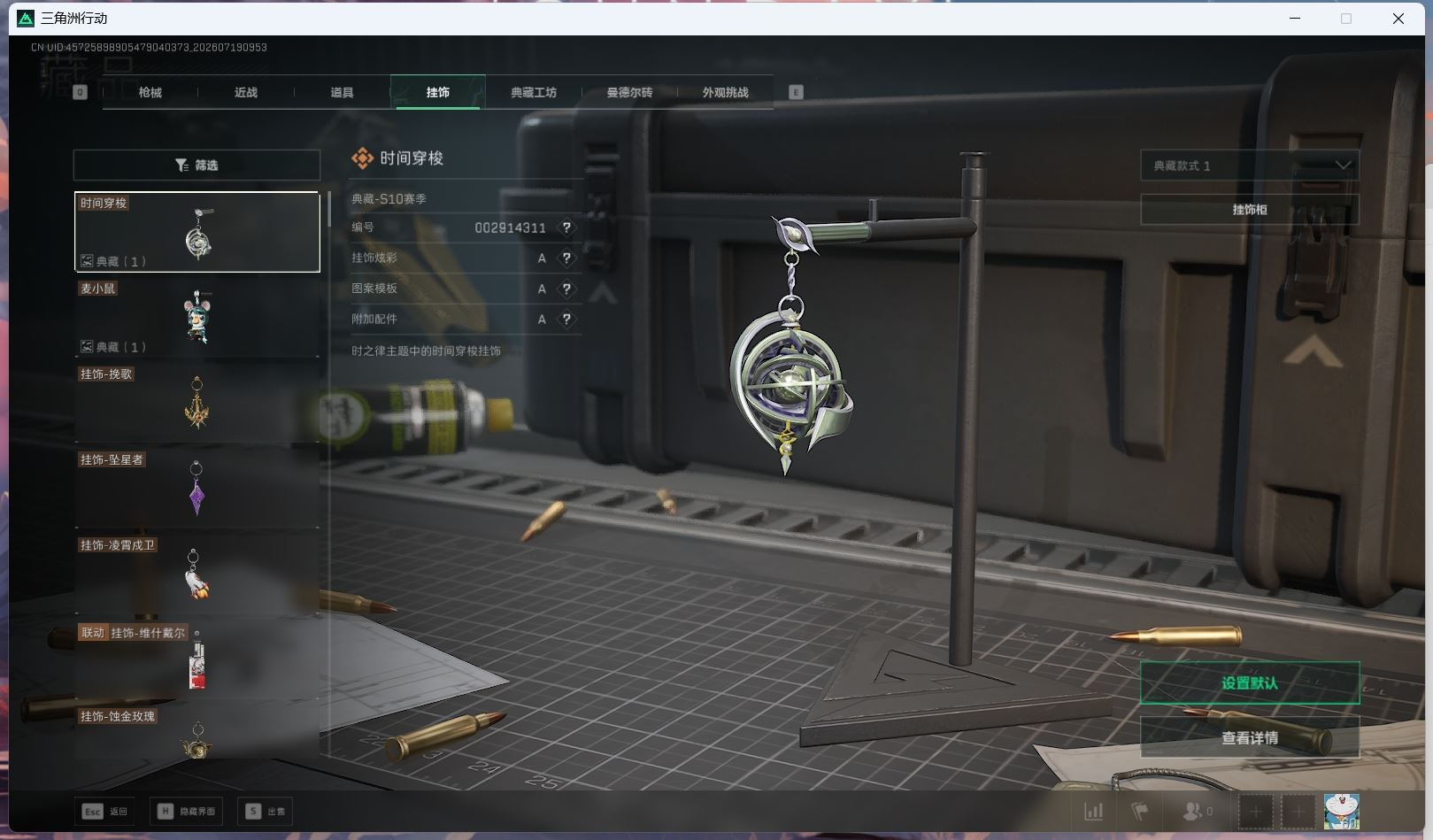
Task: Switch to the 曼德尔砖 tab
Action: pos(629,92)
